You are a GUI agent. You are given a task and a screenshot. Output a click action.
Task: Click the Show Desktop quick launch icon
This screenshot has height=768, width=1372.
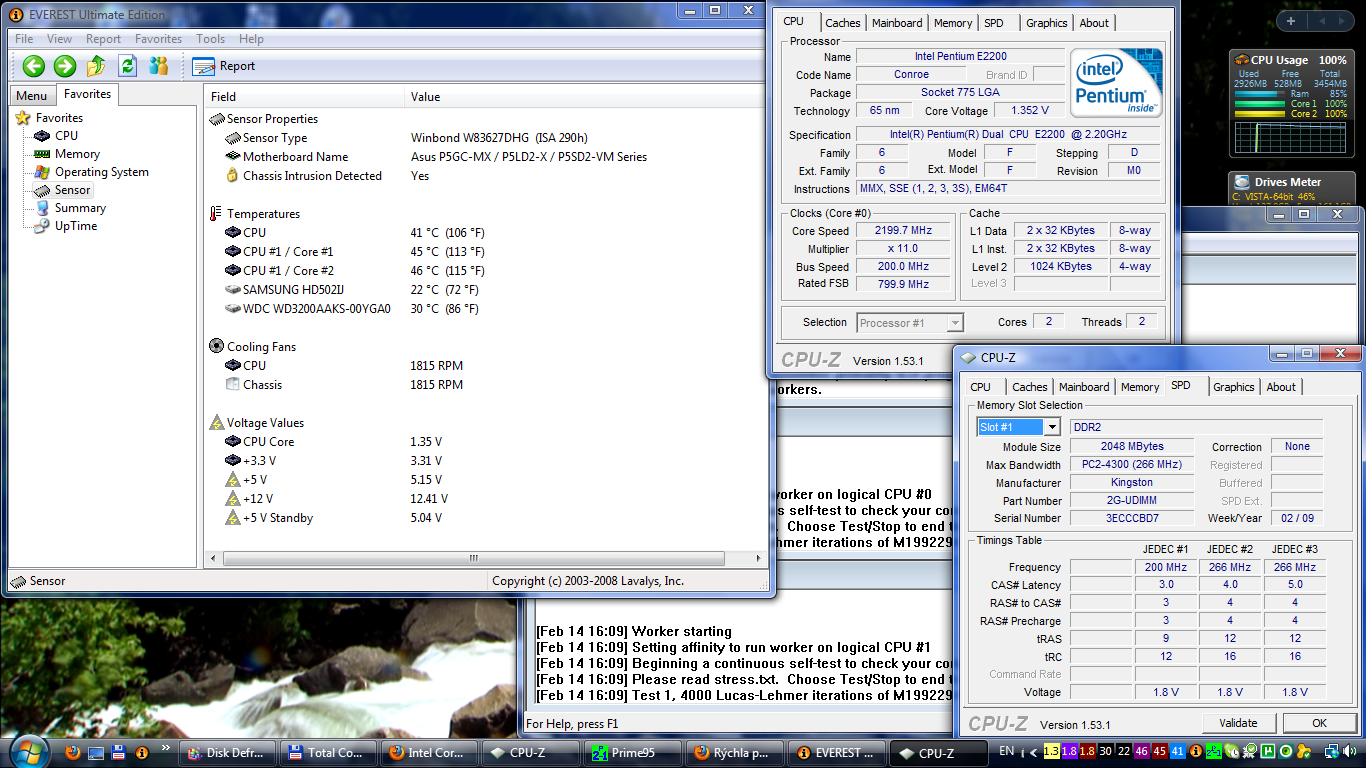pyautogui.click(x=96, y=752)
